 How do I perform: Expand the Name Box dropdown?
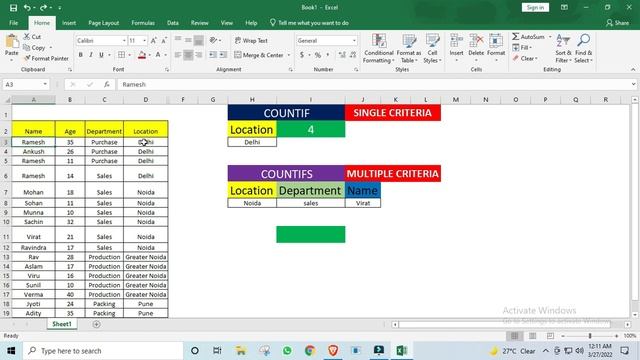pyautogui.click(x=45, y=84)
